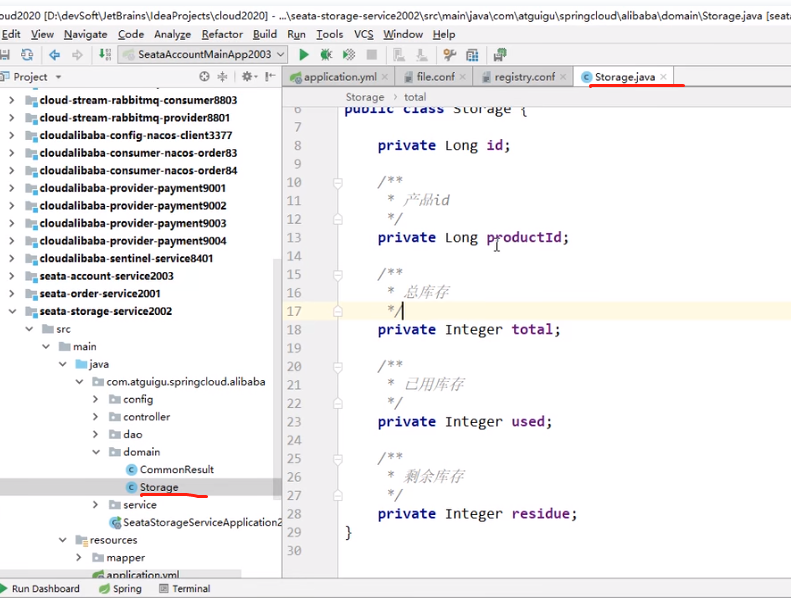Open the run configuration dropdown SeataAccountMainApp2003
791x598 pixels.
click(203, 55)
